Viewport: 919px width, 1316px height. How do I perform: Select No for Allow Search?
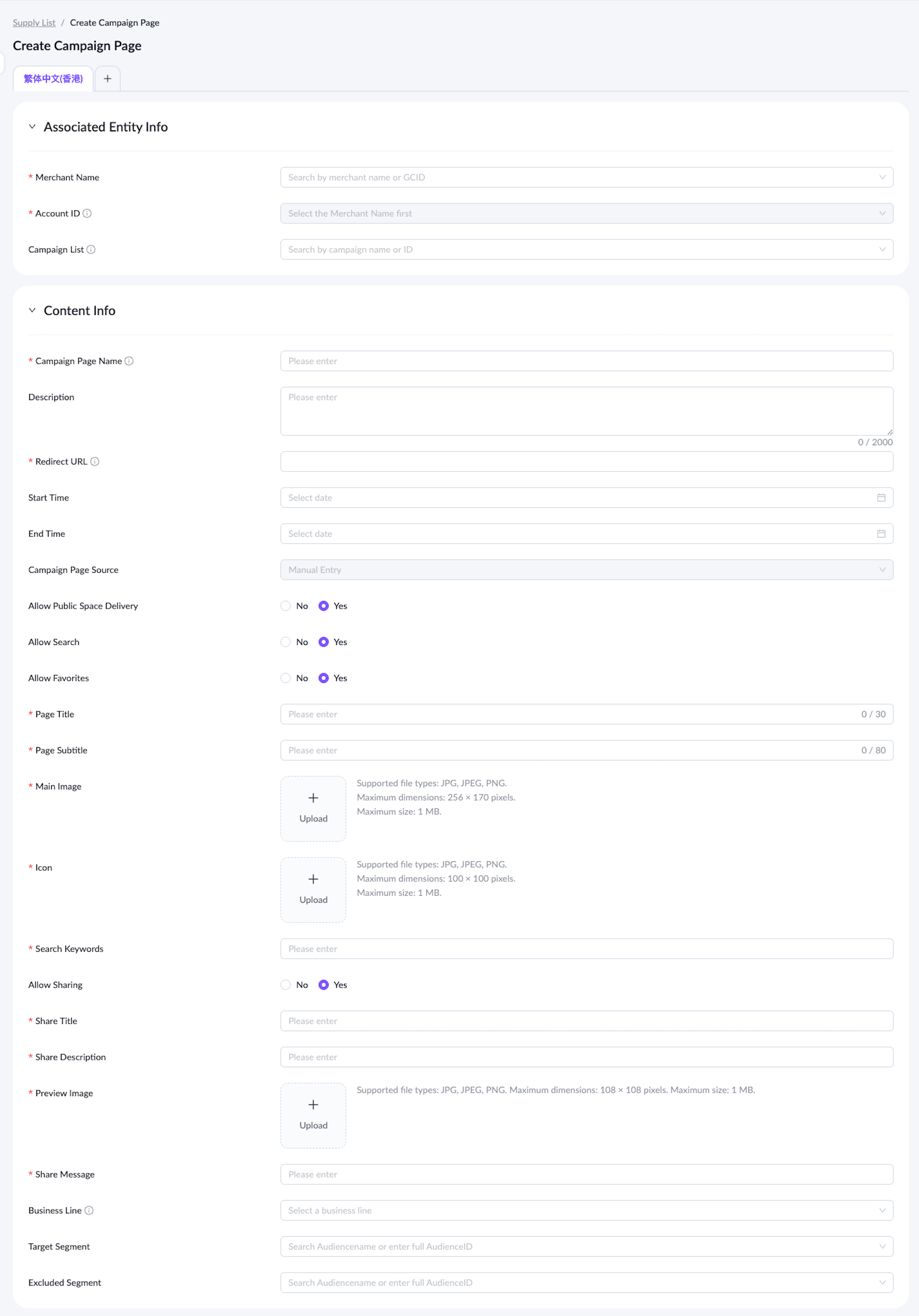point(286,642)
